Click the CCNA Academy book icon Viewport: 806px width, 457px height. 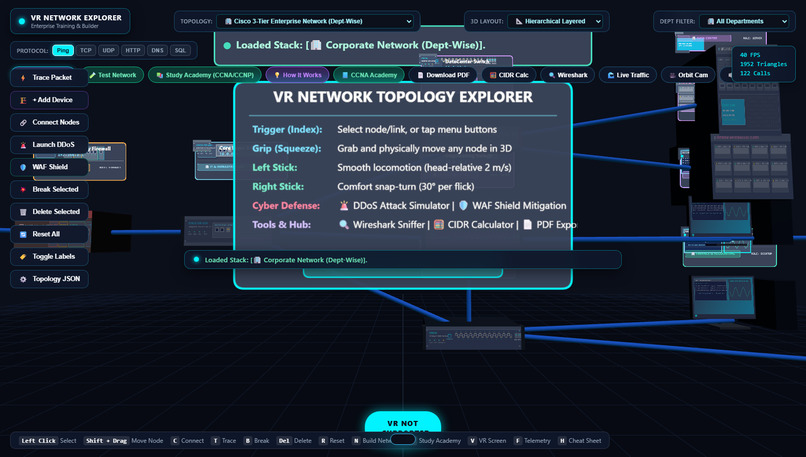345,75
